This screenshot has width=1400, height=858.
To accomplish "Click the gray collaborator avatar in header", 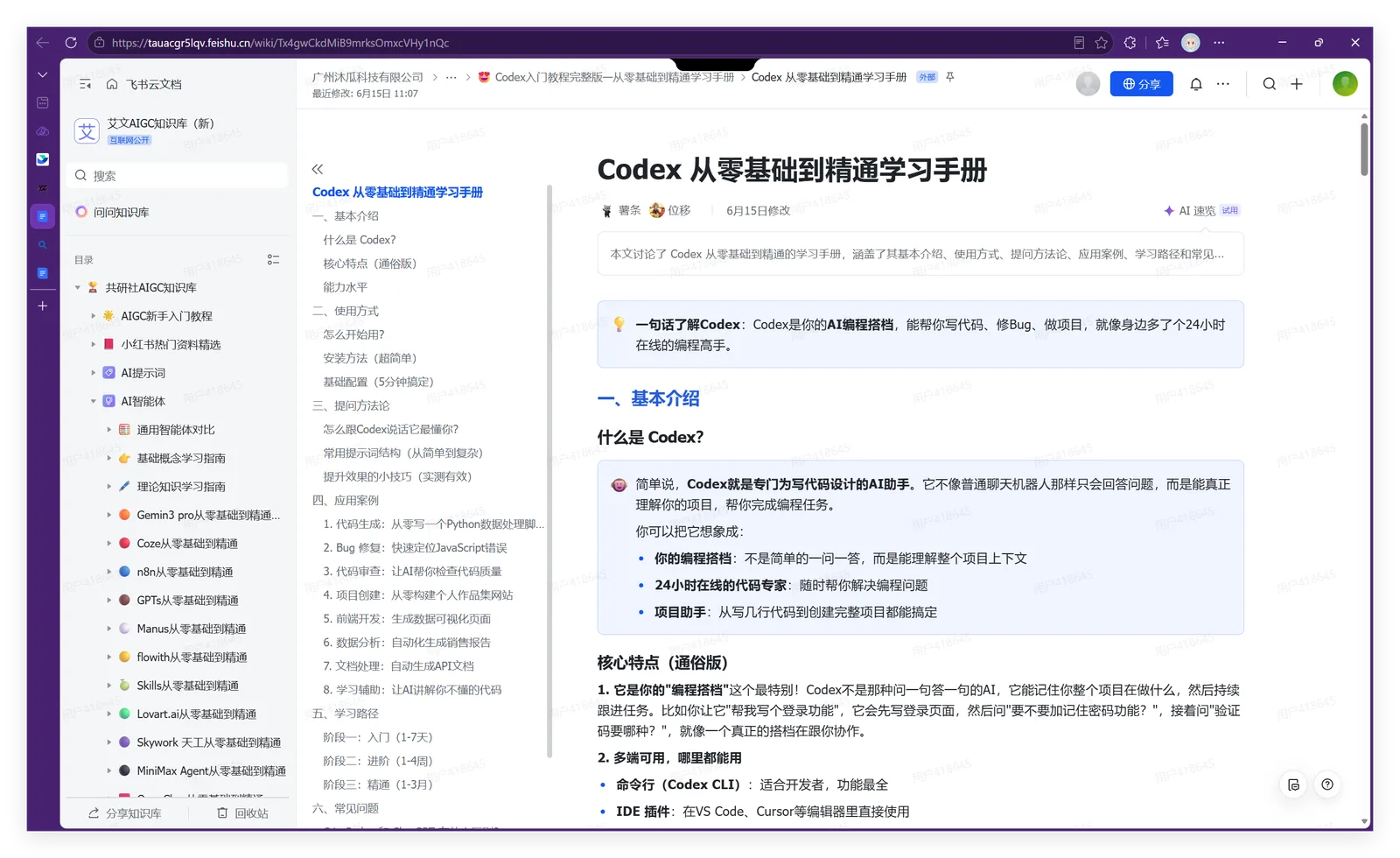I will [1088, 83].
